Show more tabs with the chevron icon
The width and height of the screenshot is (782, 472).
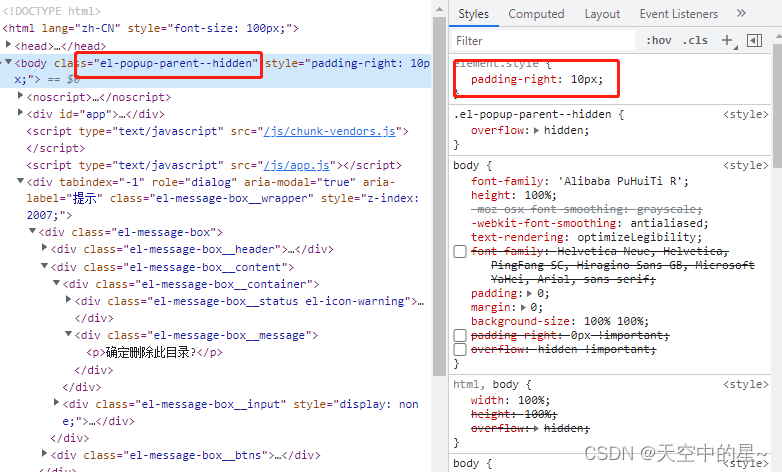pos(741,13)
